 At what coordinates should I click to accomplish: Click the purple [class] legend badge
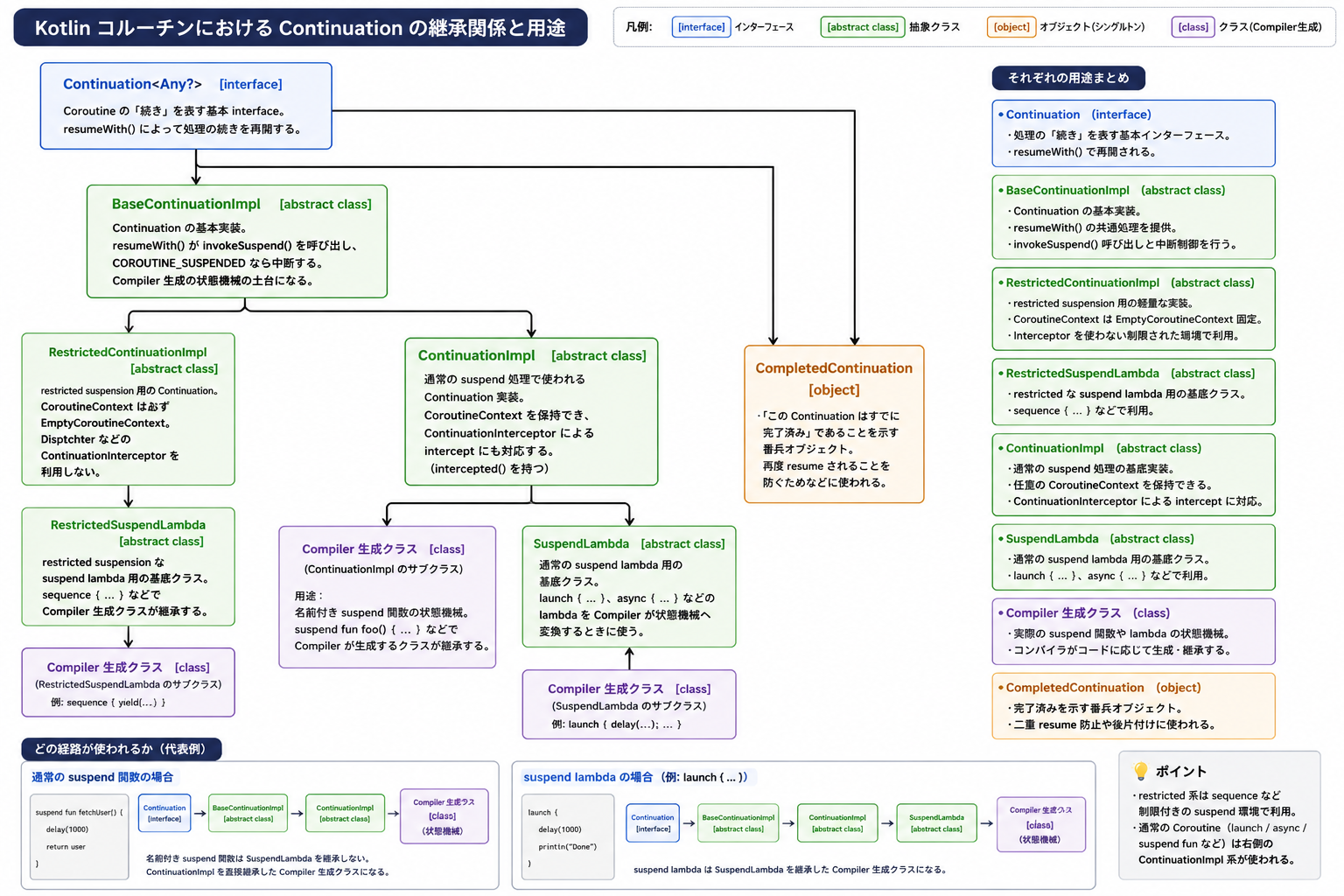click(1193, 27)
